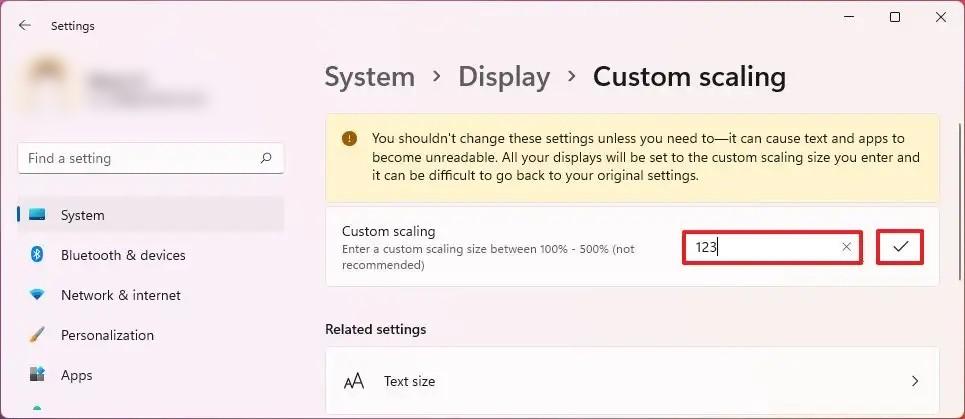The height and width of the screenshot is (419, 965).
Task: Open Bluetooth & devices settings
Action: (123, 255)
